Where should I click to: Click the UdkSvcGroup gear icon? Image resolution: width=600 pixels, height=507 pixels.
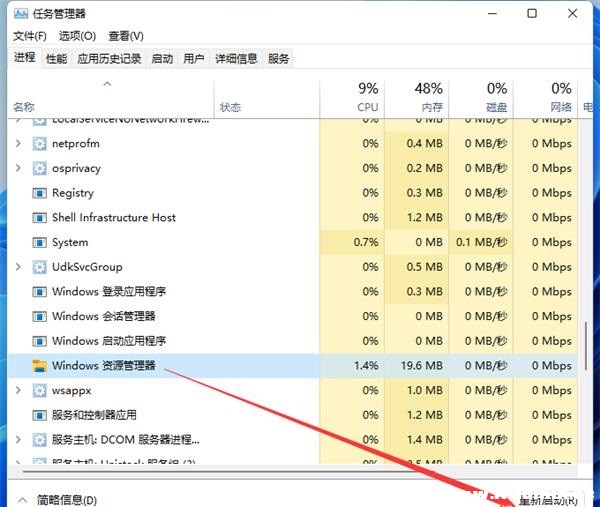click(x=39, y=267)
